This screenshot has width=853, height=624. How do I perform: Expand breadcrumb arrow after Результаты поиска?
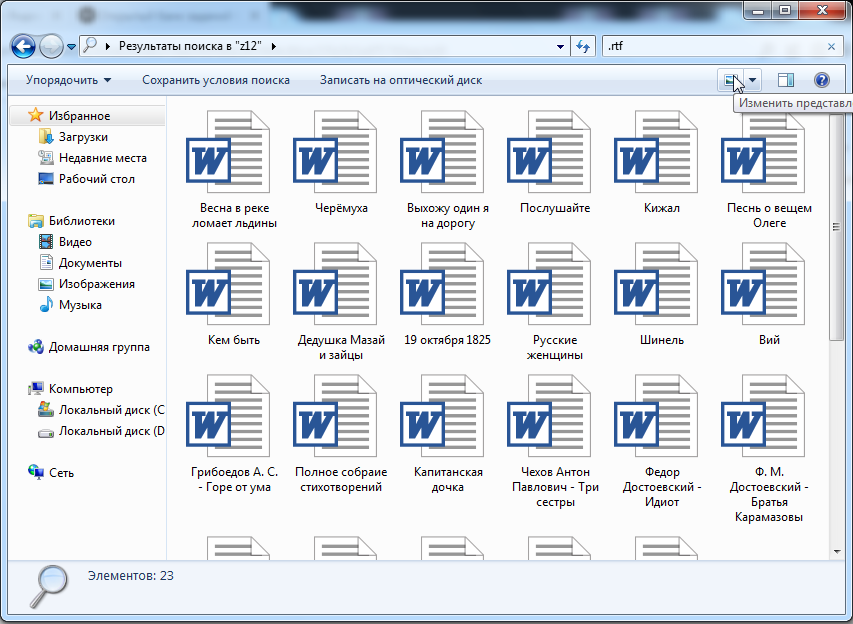click(x=274, y=47)
